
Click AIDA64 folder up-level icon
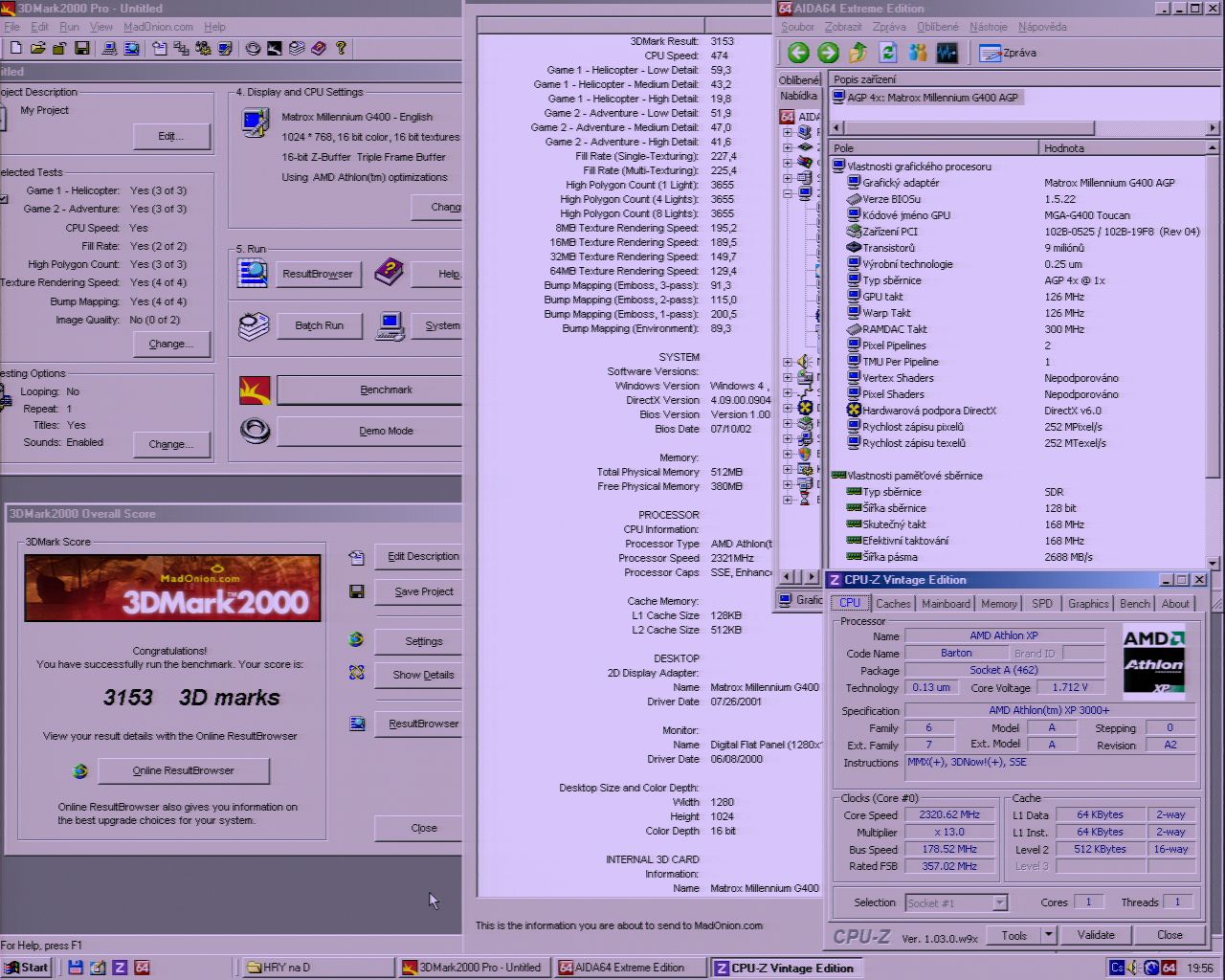click(x=858, y=54)
